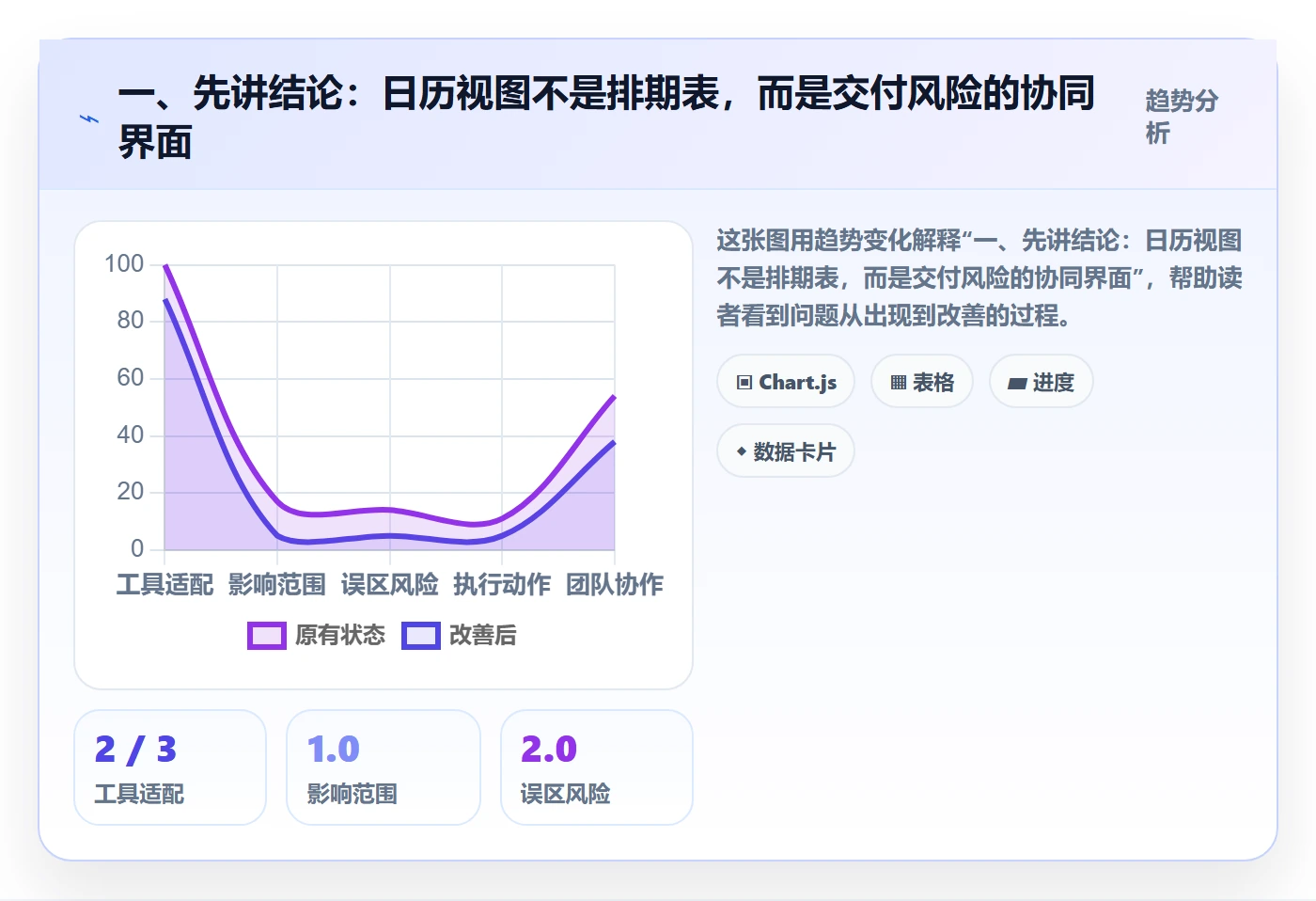Click the 改善后 legend label
The height and width of the screenshot is (901, 1316).
[483, 636]
